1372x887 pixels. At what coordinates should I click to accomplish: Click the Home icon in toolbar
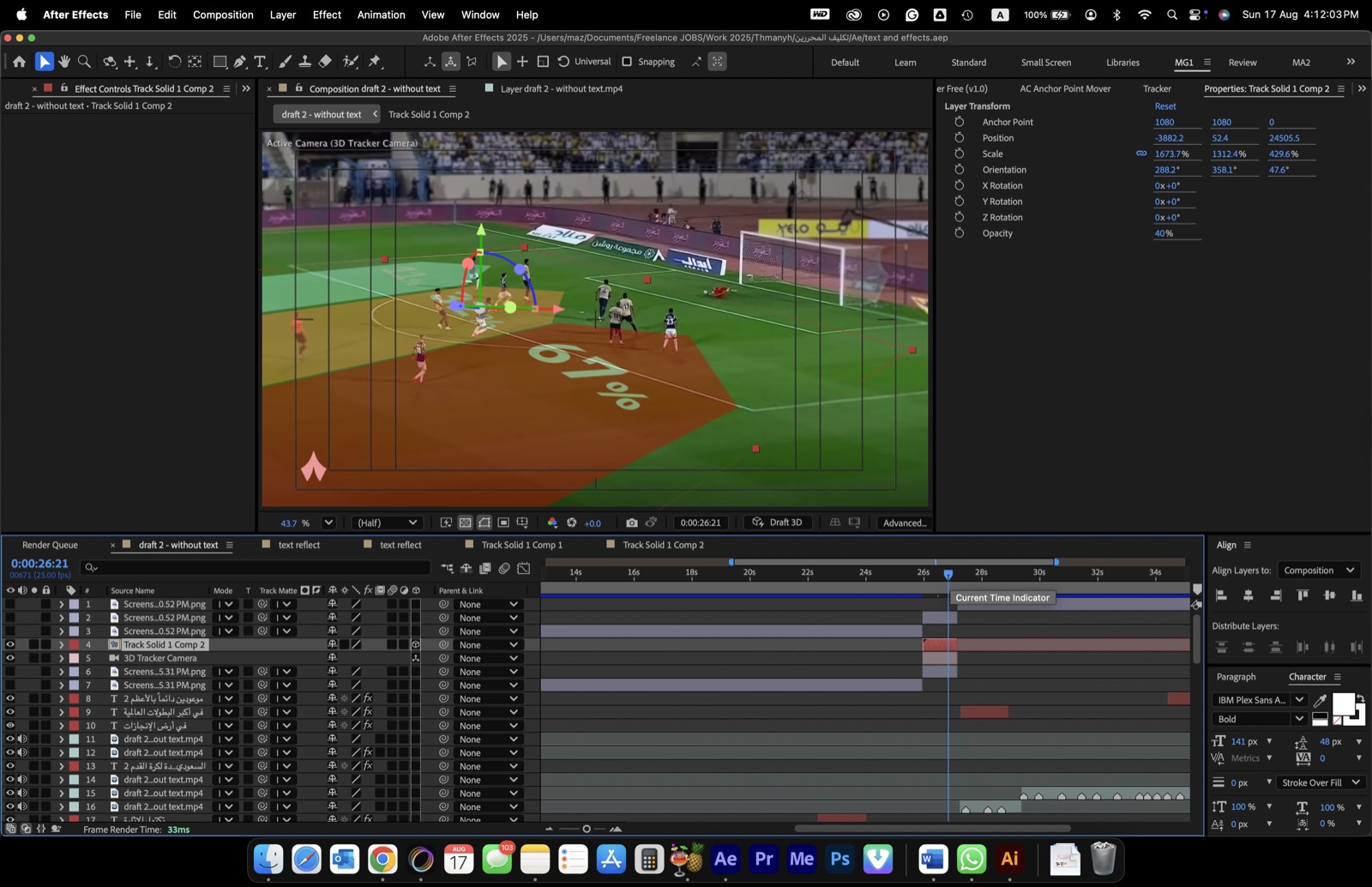(19, 62)
